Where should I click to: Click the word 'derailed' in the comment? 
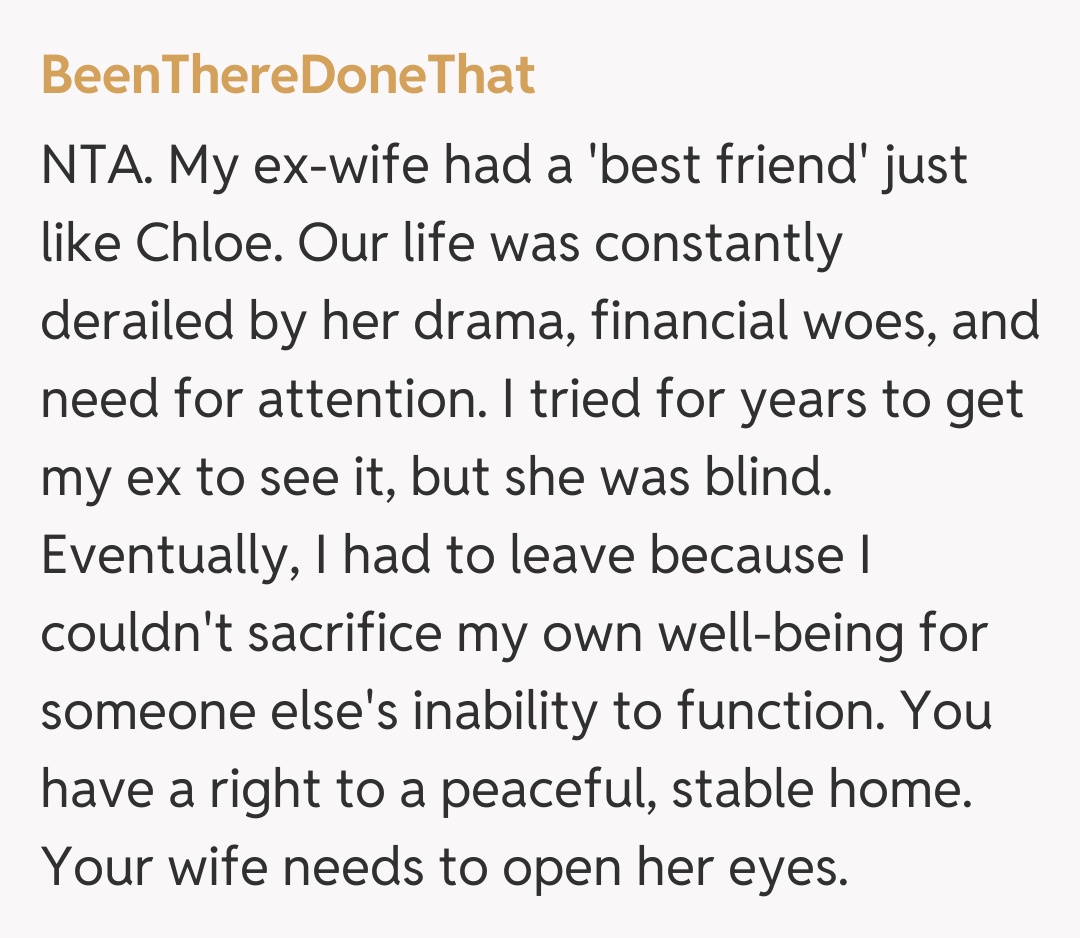click(x=132, y=322)
